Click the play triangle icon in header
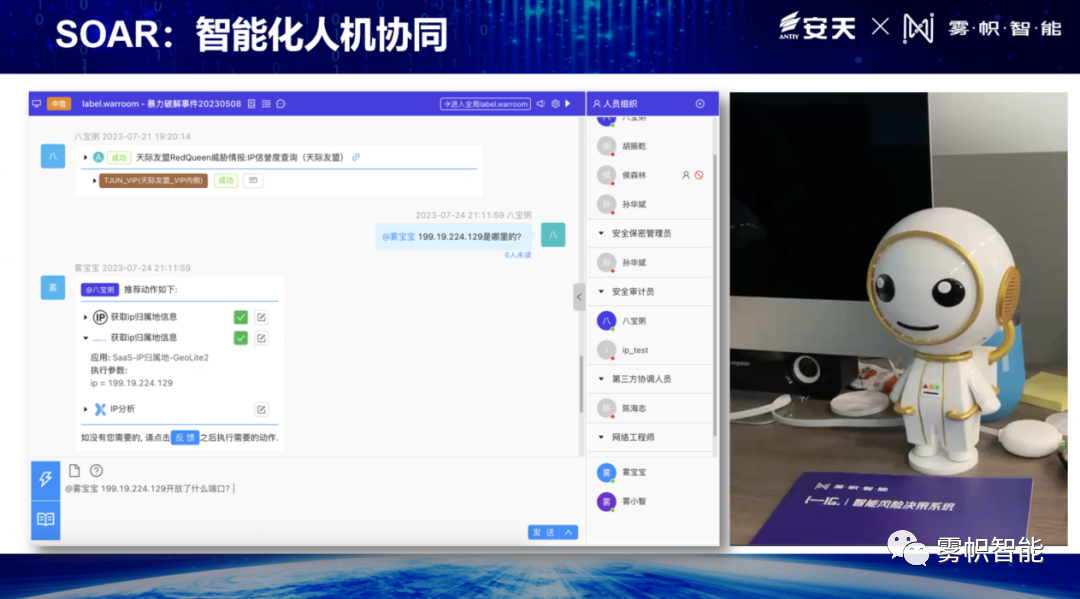 [568, 104]
